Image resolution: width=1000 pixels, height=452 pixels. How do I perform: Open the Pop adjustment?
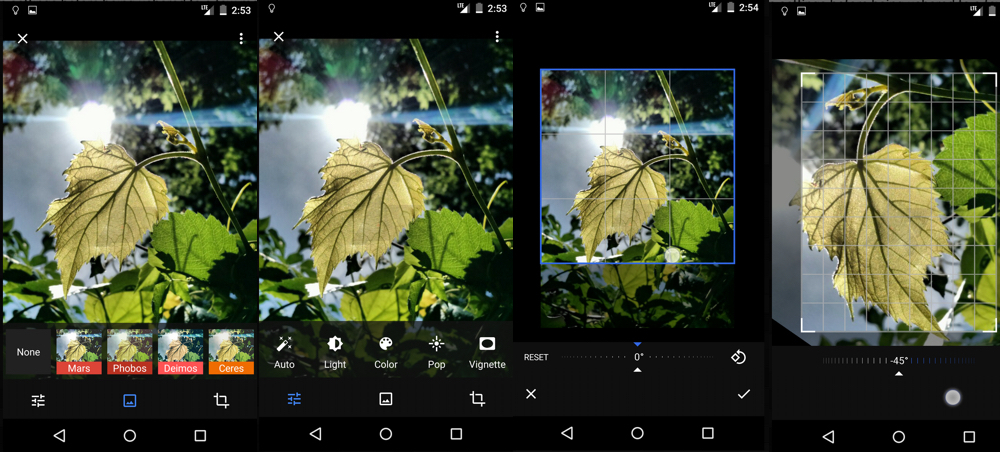pos(436,353)
